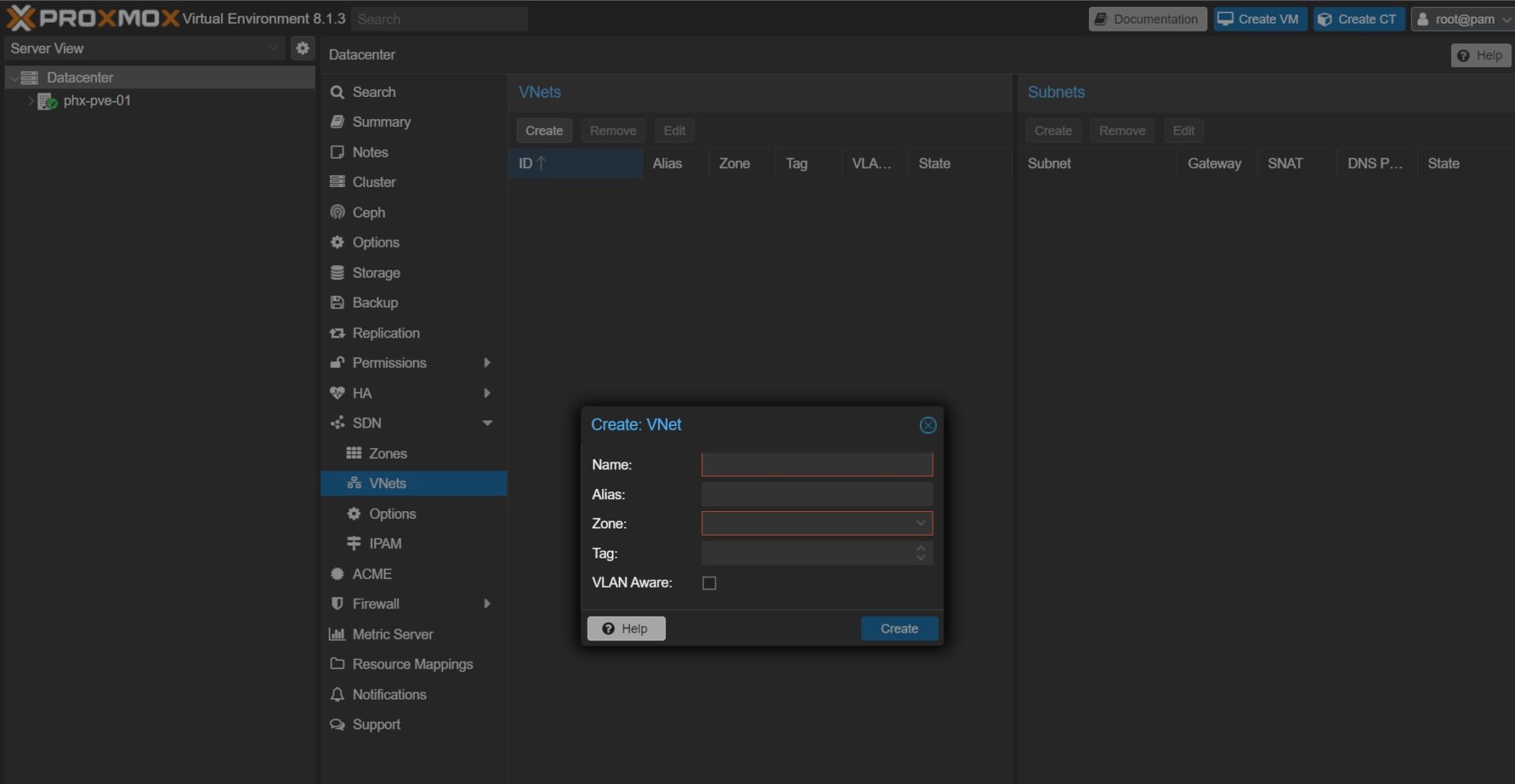This screenshot has height=784, width=1515.
Task: Click the Replication icon in sidebar
Action: click(x=338, y=333)
